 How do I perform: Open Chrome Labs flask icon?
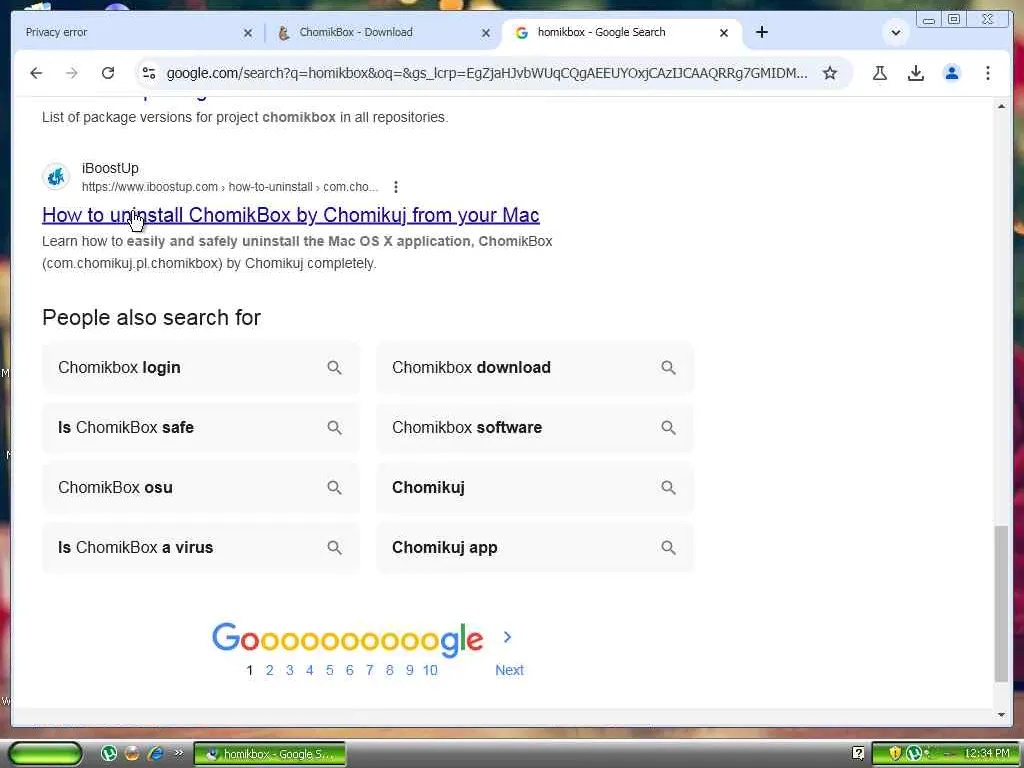pyautogui.click(x=880, y=73)
